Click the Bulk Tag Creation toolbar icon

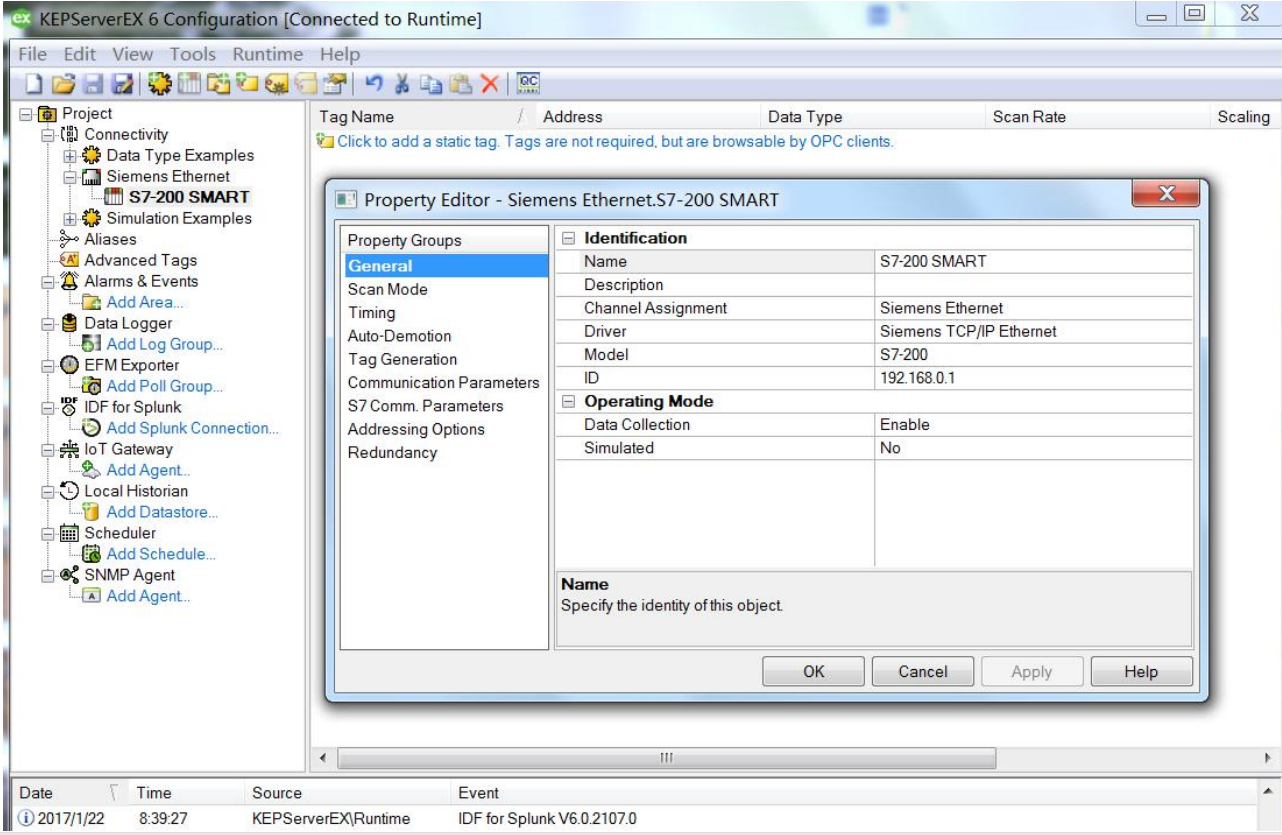coord(276,84)
